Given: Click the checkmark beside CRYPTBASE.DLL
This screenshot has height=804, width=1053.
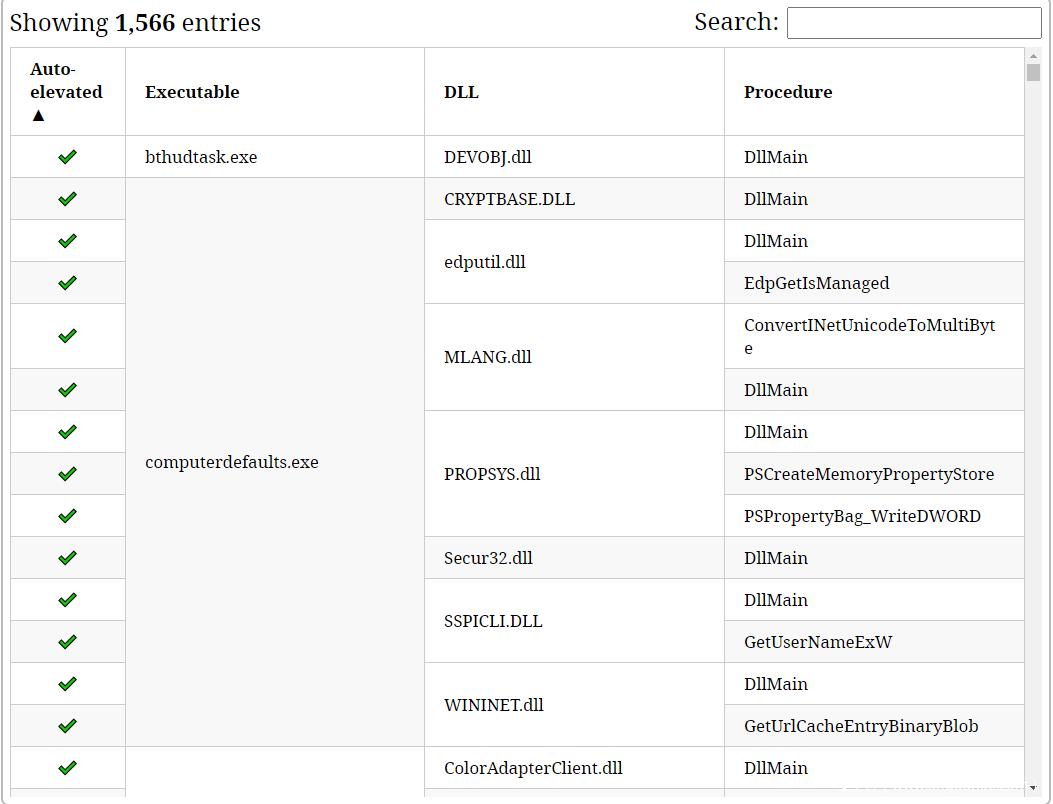Looking at the screenshot, I should click(x=67, y=199).
